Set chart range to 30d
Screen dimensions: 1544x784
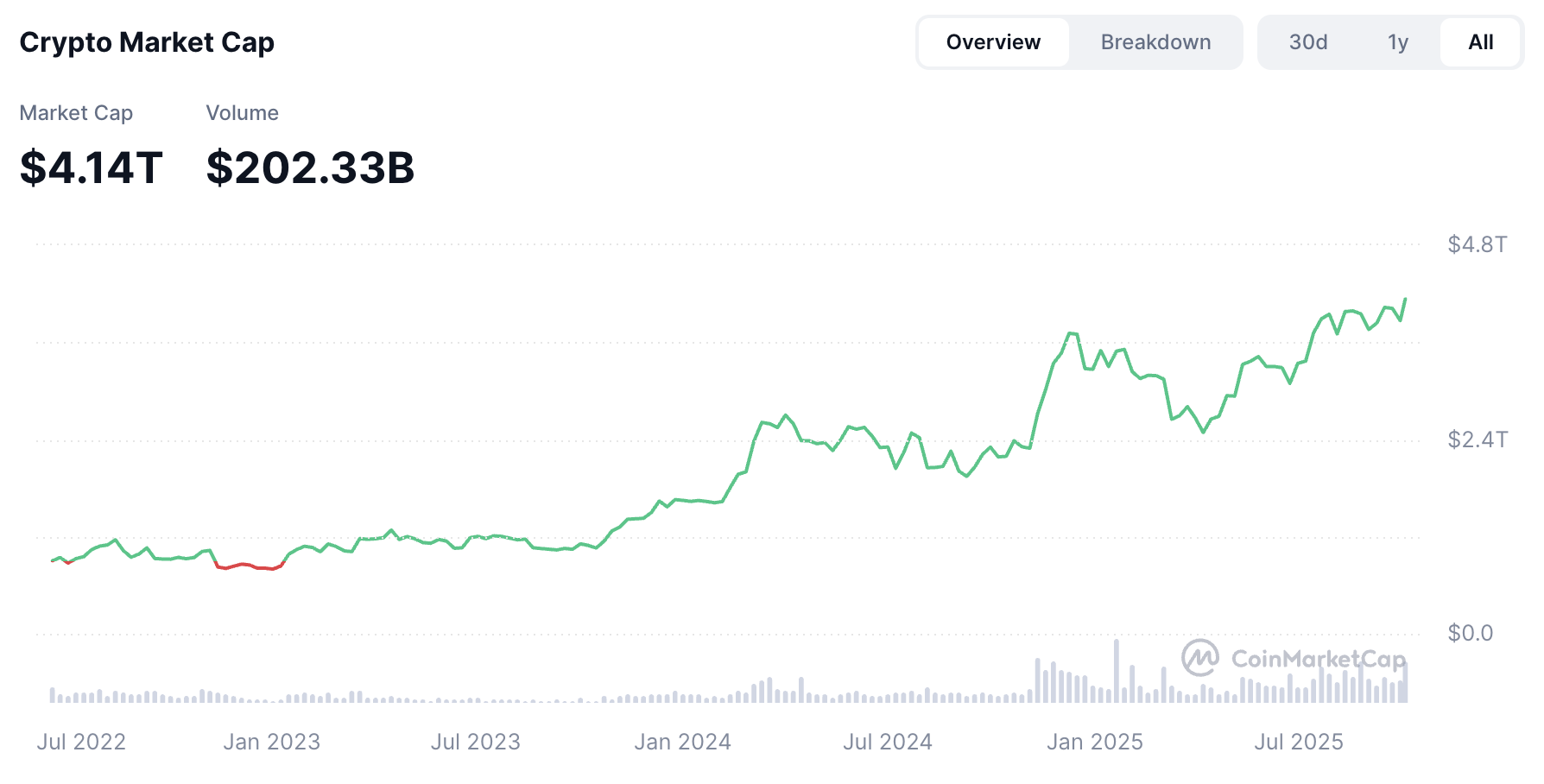coord(1307,42)
